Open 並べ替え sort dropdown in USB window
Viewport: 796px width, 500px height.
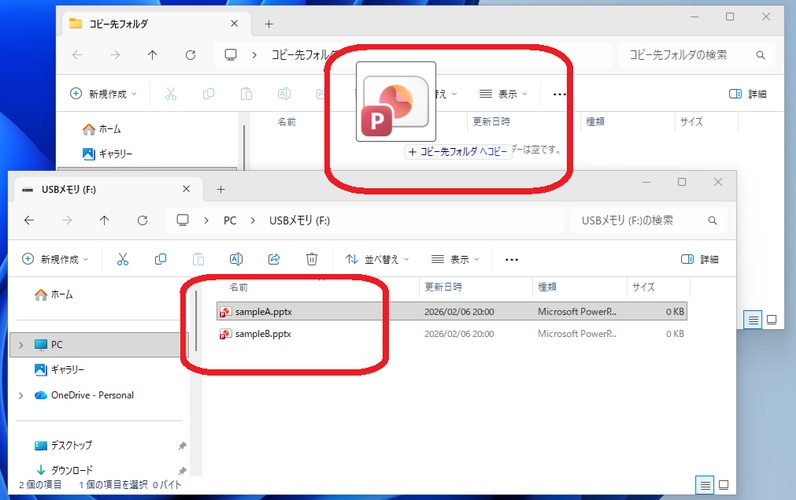[377, 259]
